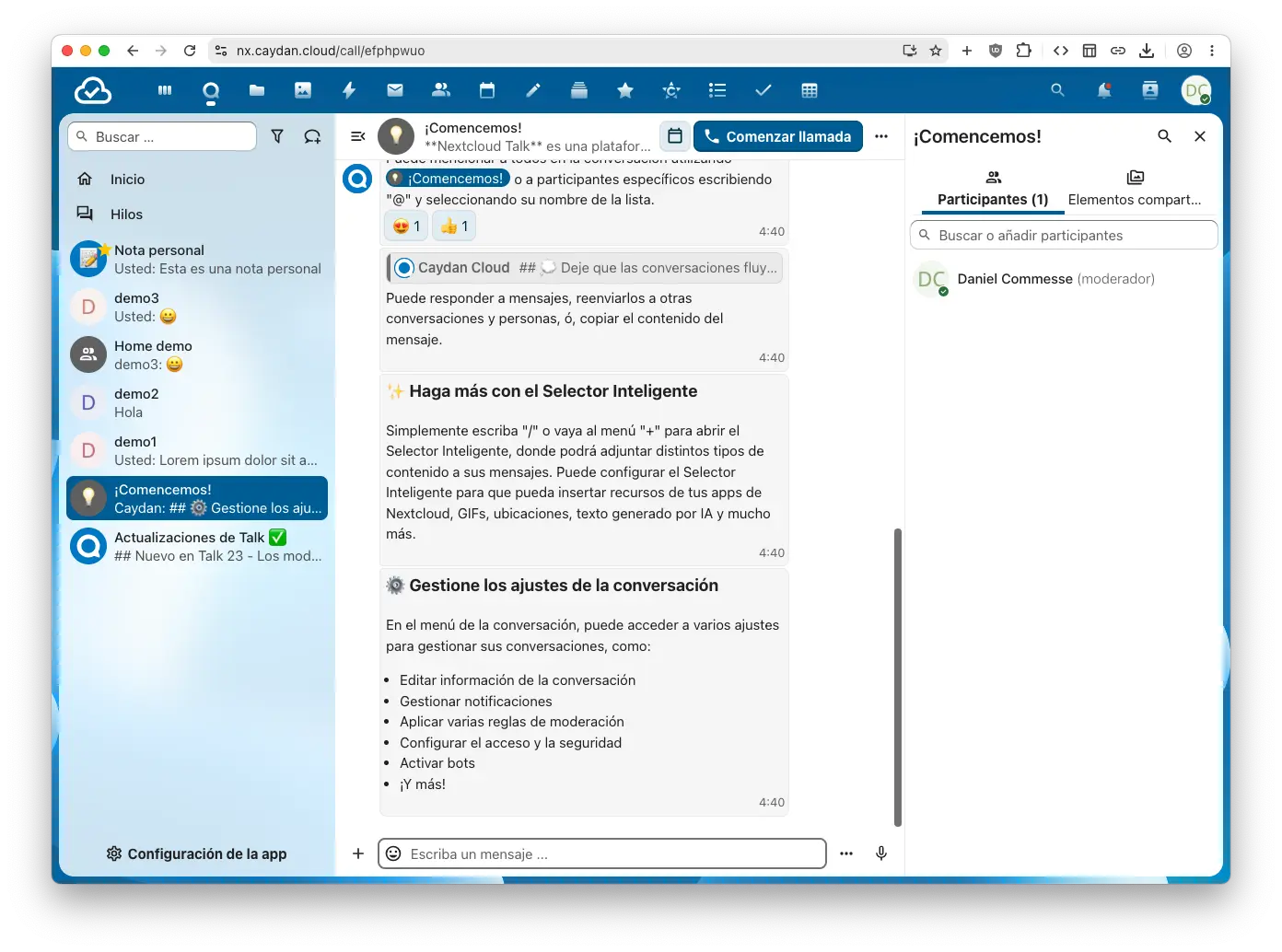This screenshot has width=1282, height=952.
Task: Open the Dashboard app icon
Action: [165, 90]
